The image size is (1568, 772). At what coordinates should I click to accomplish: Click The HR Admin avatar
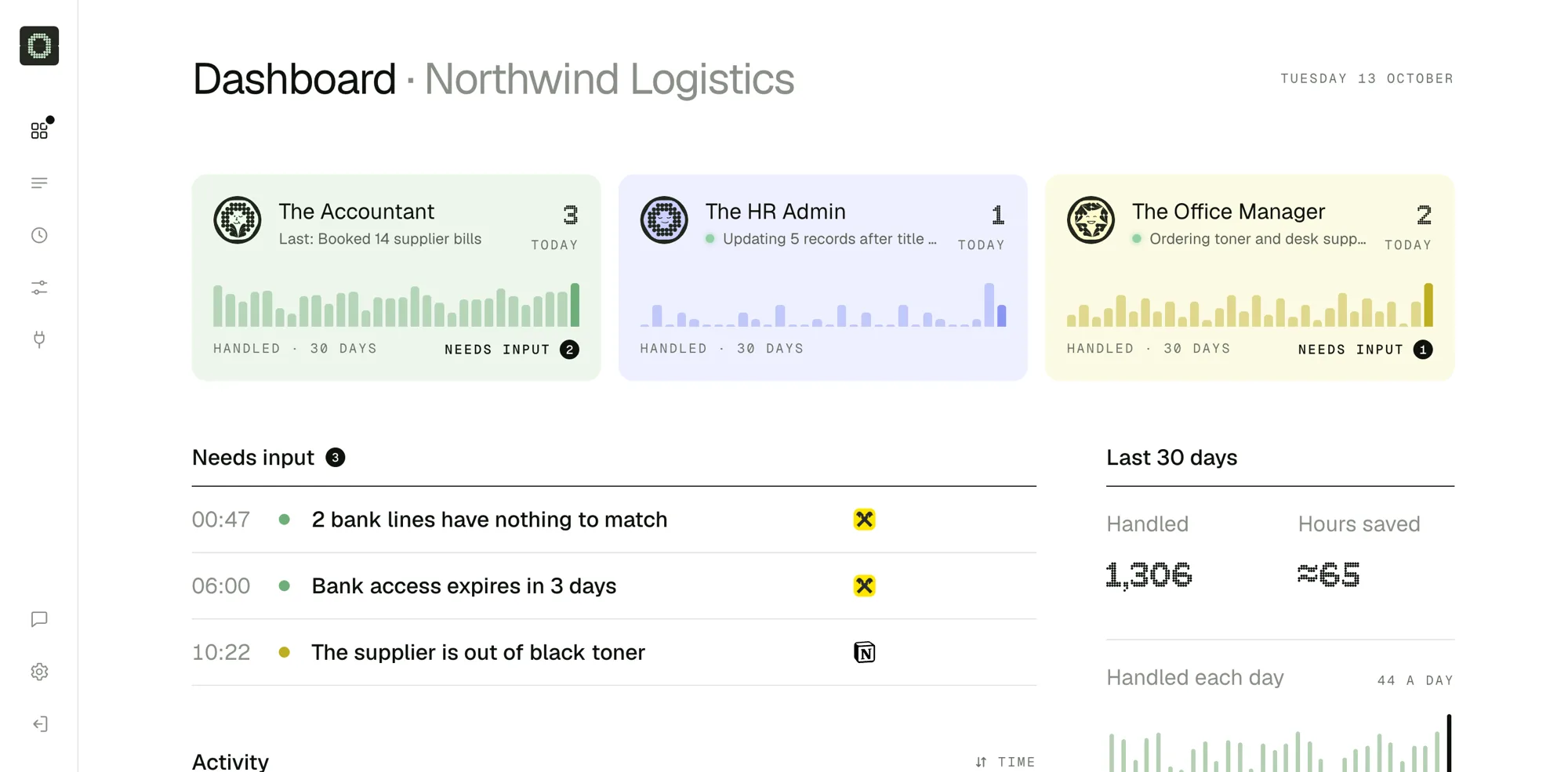664,220
